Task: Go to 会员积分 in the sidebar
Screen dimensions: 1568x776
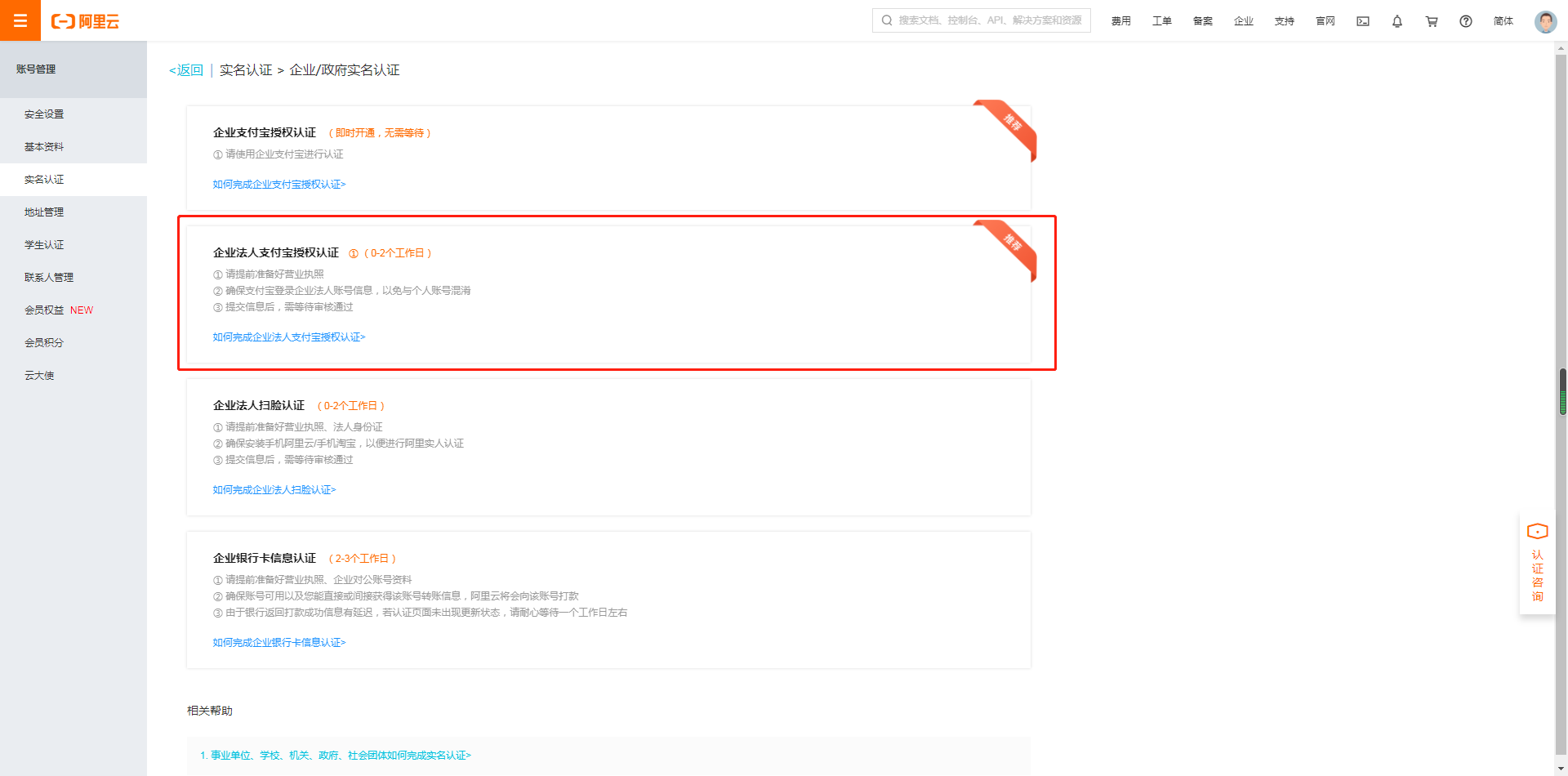Action: [73, 343]
